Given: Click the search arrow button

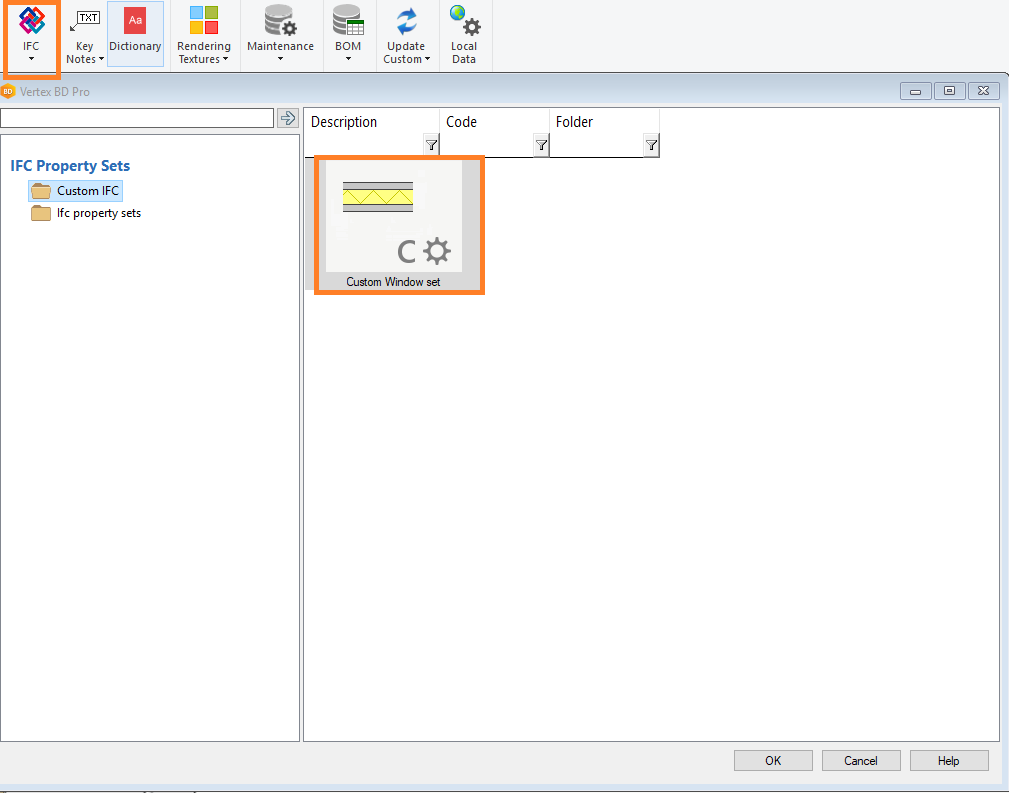Looking at the screenshot, I should (x=288, y=118).
